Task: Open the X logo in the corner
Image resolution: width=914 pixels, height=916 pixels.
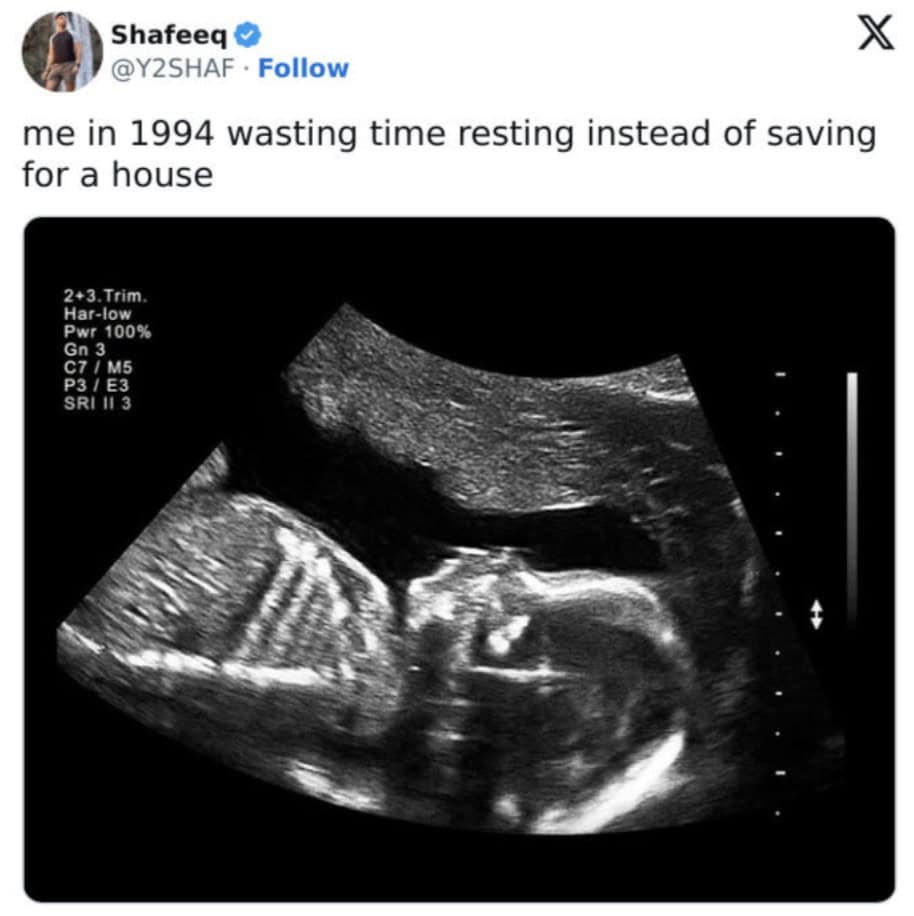Action: 875,33
